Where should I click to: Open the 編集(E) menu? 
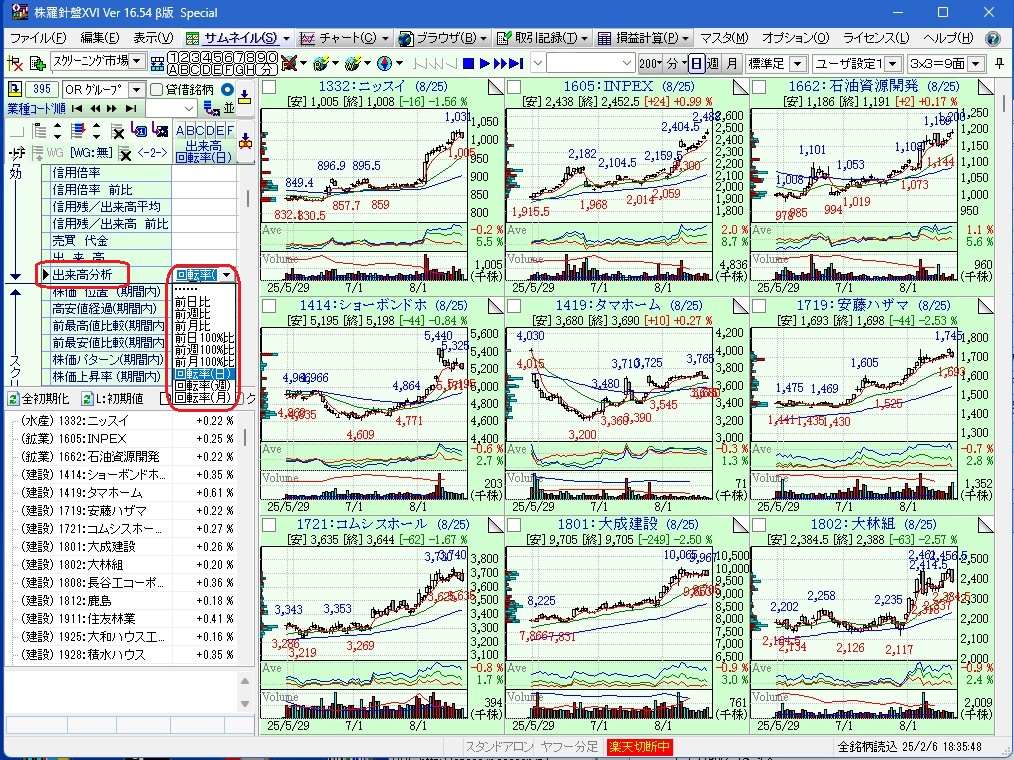pos(100,39)
